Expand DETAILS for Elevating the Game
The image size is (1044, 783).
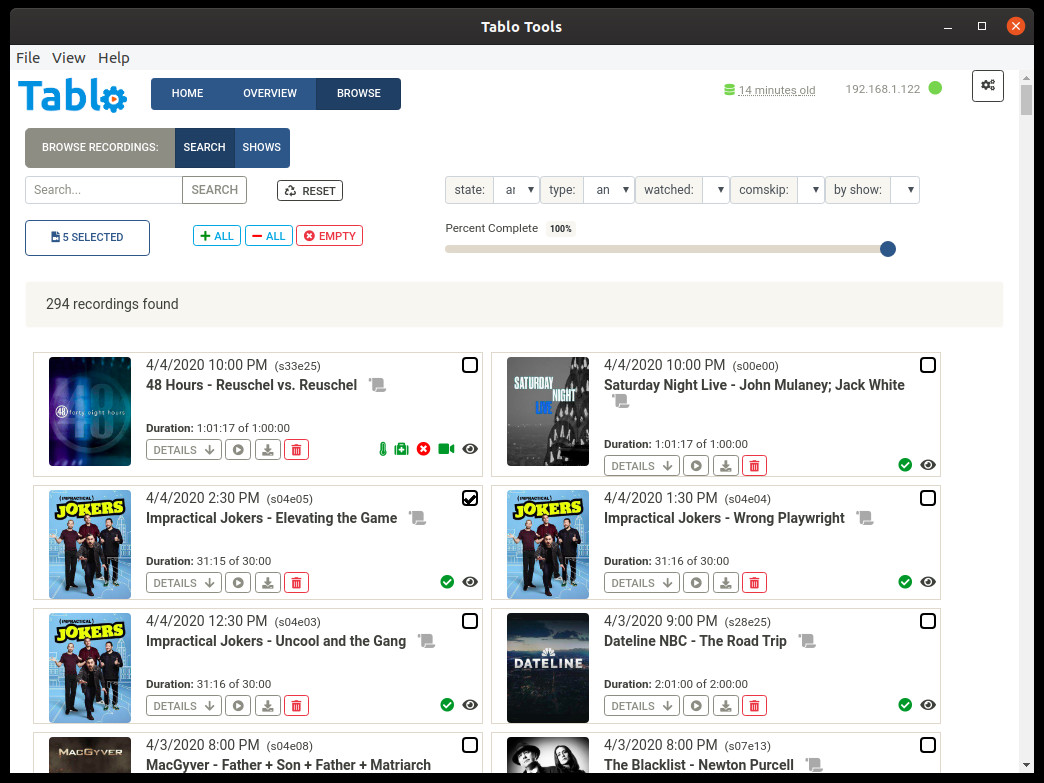pyautogui.click(x=184, y=583)
